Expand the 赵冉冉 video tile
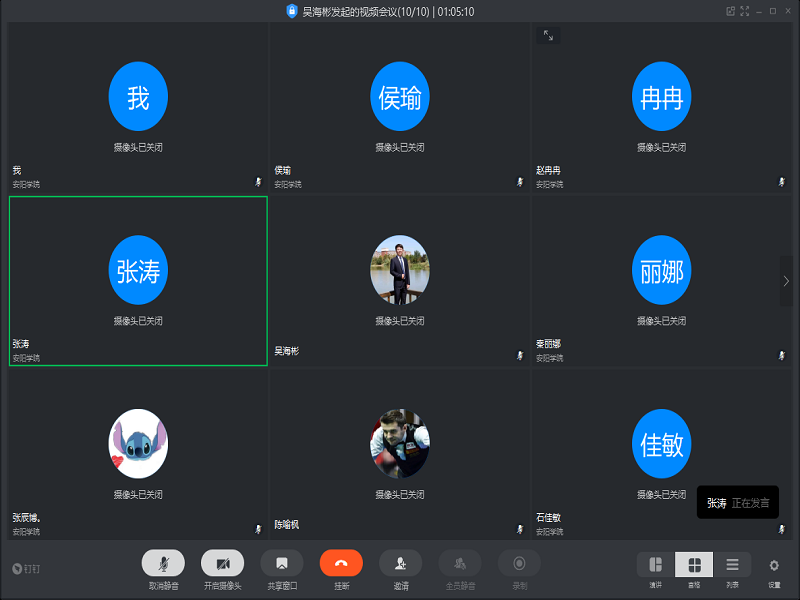The height and width of the screenshot is (600, 800). [548, 35]
